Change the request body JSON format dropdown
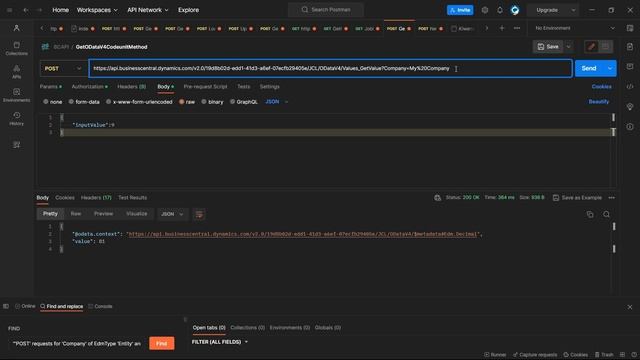 [277, 102]
